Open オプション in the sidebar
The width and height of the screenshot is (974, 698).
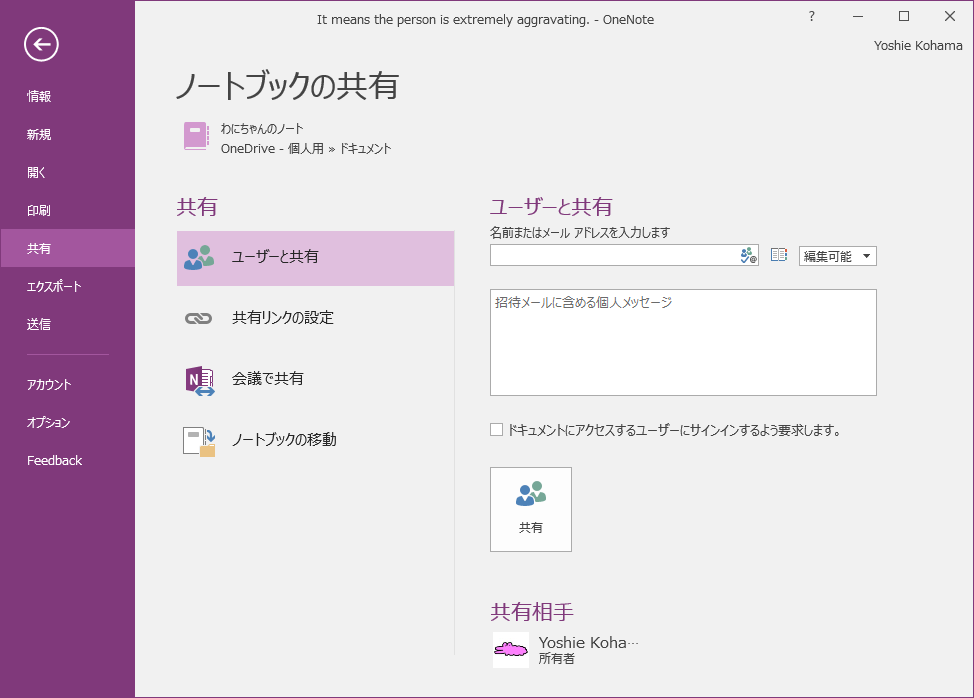coord(68,422)
